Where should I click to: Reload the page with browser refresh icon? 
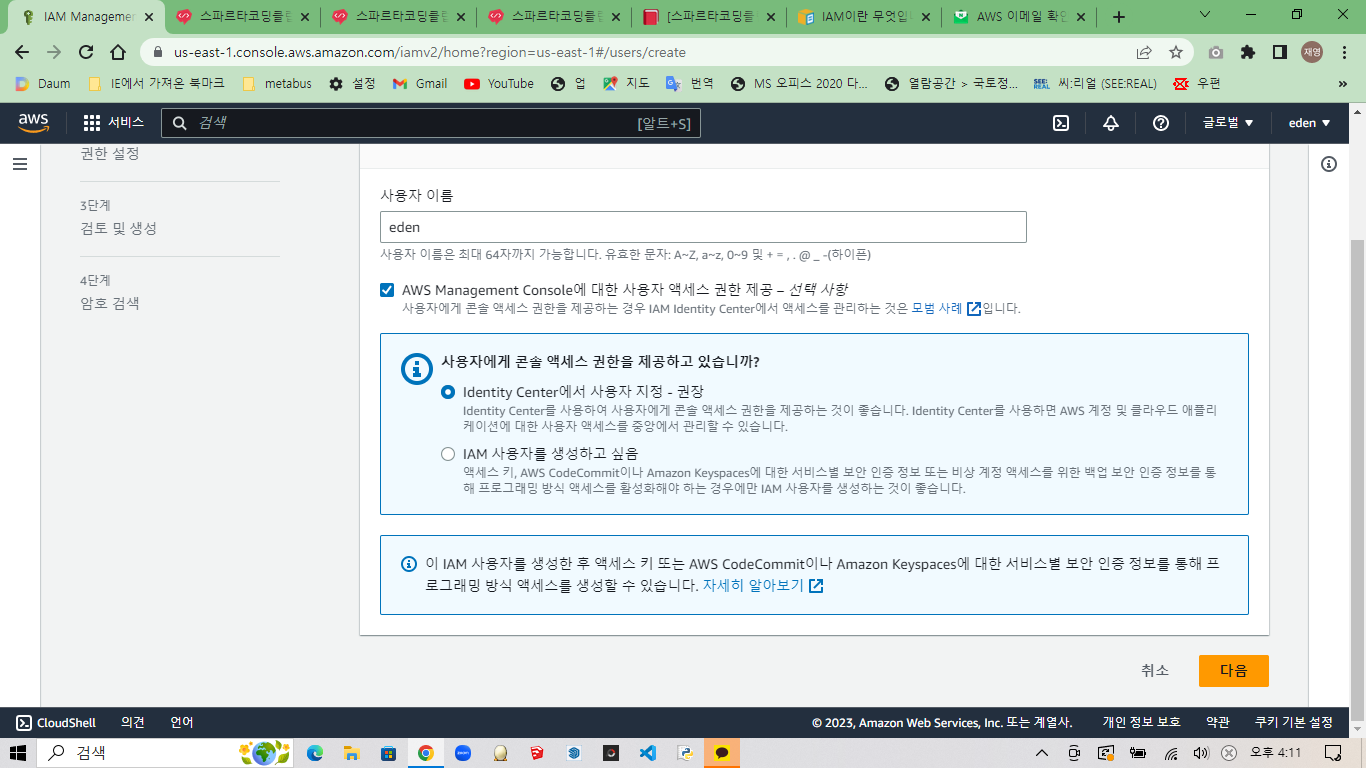(86, 52)
